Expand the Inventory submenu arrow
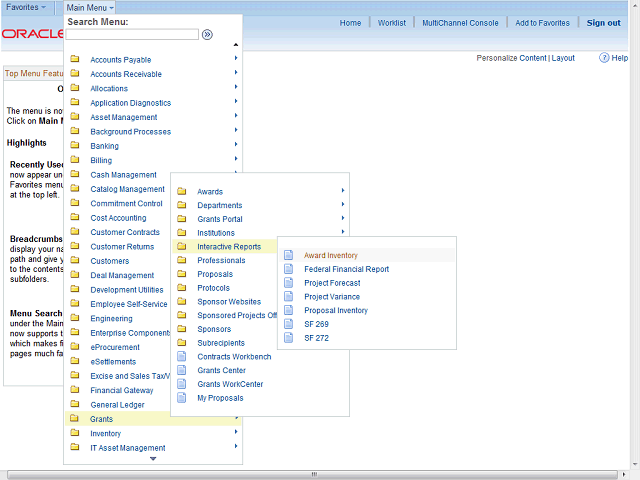 click(236, 432)
